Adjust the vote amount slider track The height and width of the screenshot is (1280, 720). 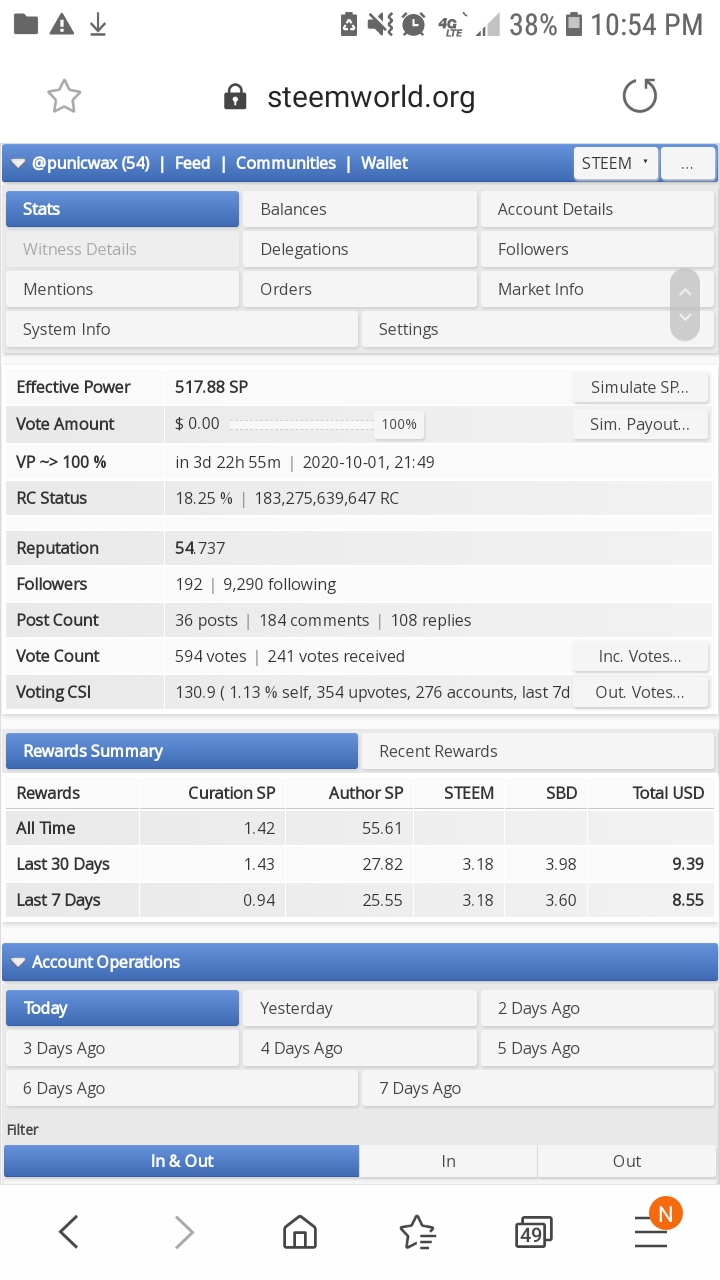[x=302, y=424]
